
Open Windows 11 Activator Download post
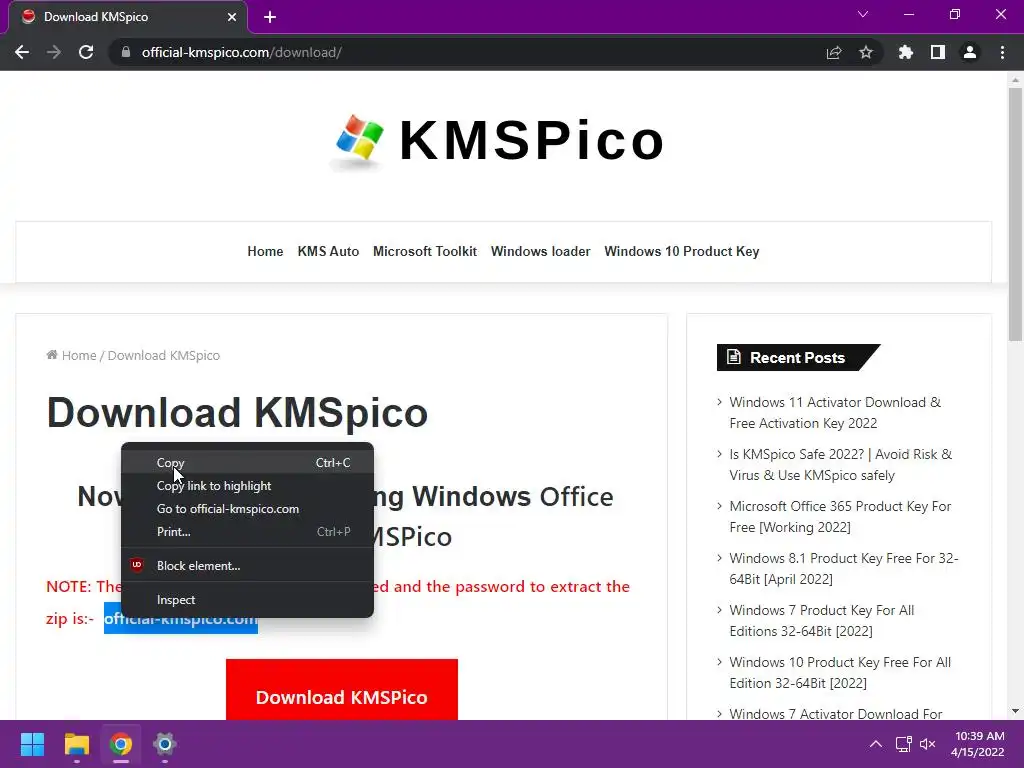click(835, 413)
